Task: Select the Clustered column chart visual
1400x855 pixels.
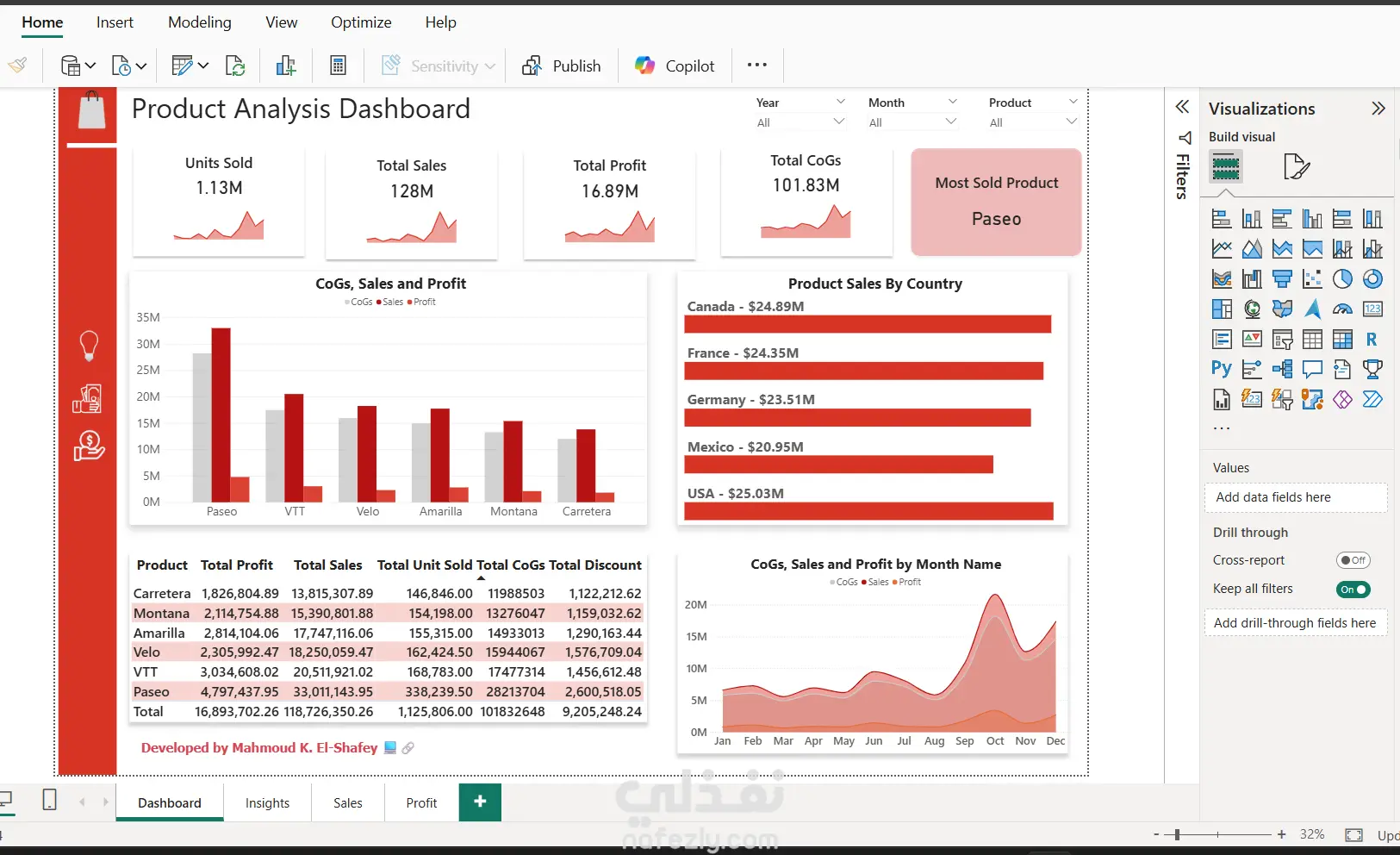Action: 1312,219
